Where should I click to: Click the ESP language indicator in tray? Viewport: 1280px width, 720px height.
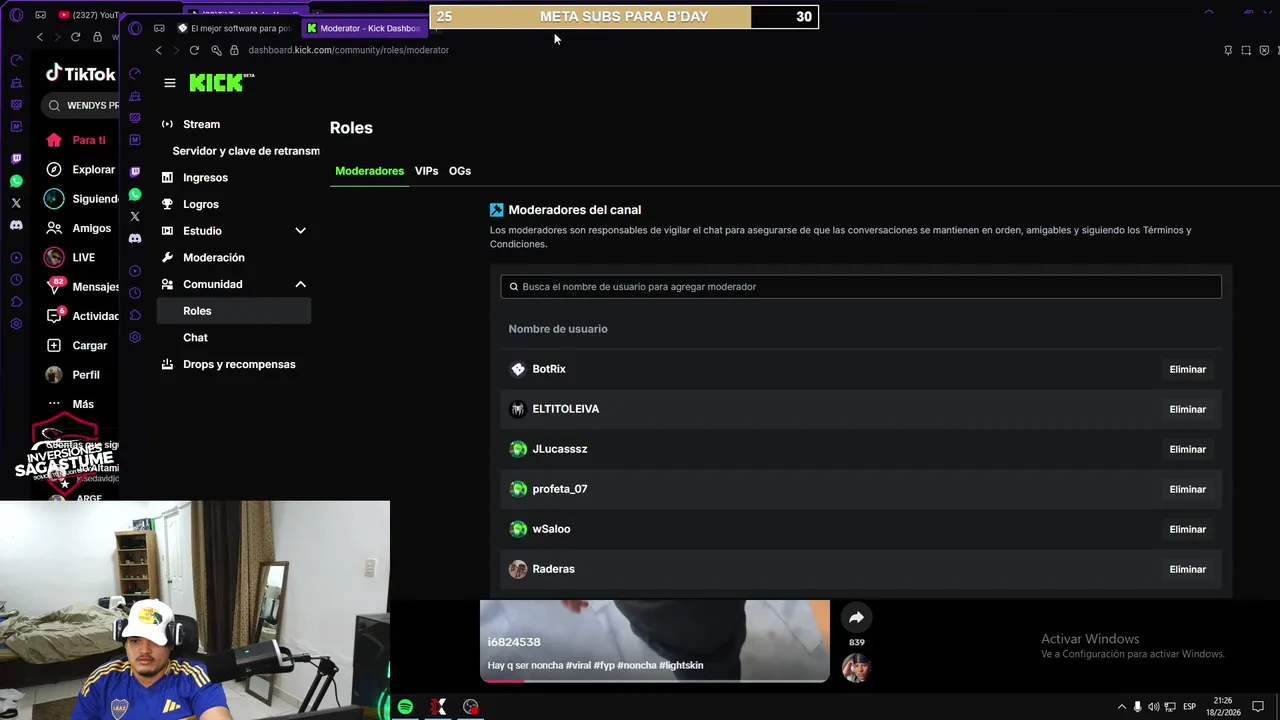(1190, 707)
